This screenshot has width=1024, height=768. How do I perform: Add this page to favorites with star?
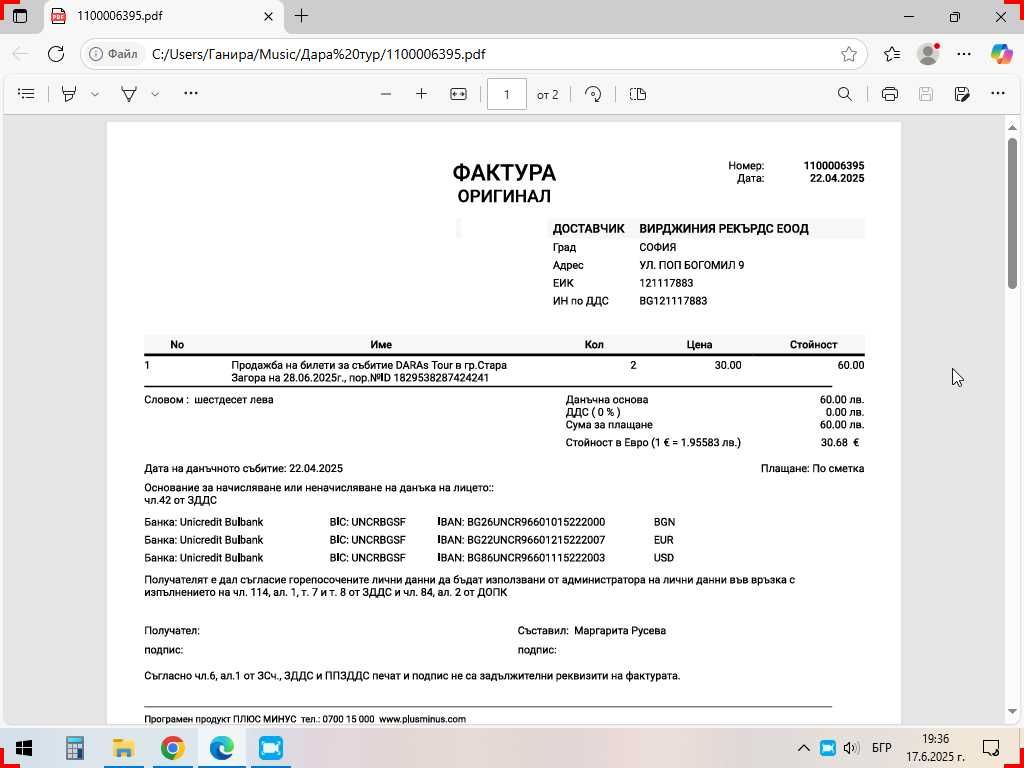pos(849,54)
